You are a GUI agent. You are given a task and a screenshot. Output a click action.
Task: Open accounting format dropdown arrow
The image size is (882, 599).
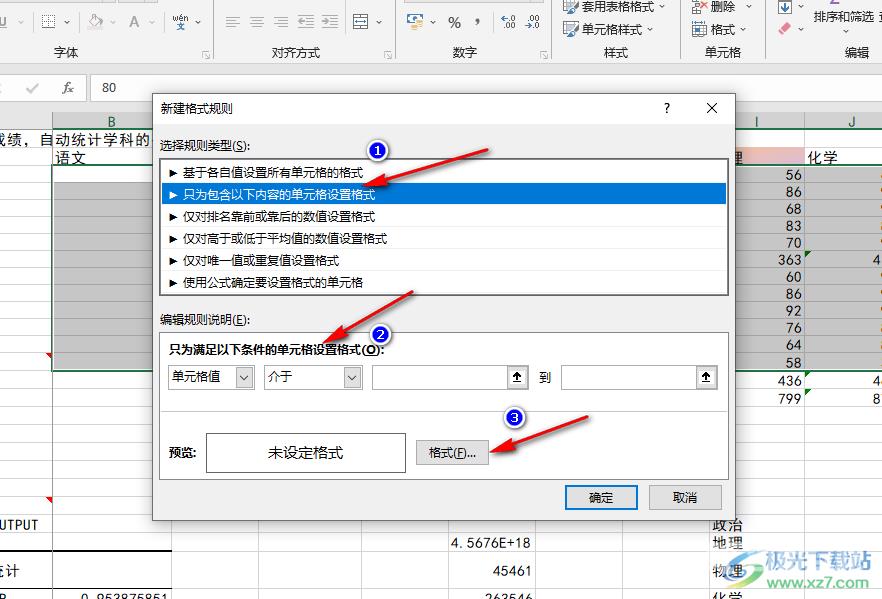433,22
